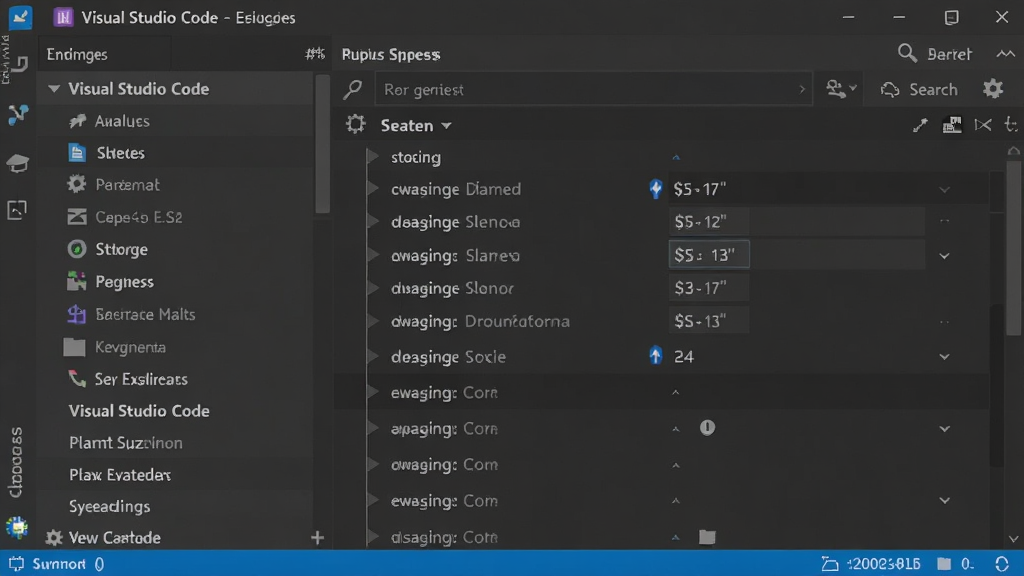The height and width of the screenshot is (576, 1024).
Task: Open the chart panel icon in activity bar
Action: pyautogui.click(x=17, y=210)
